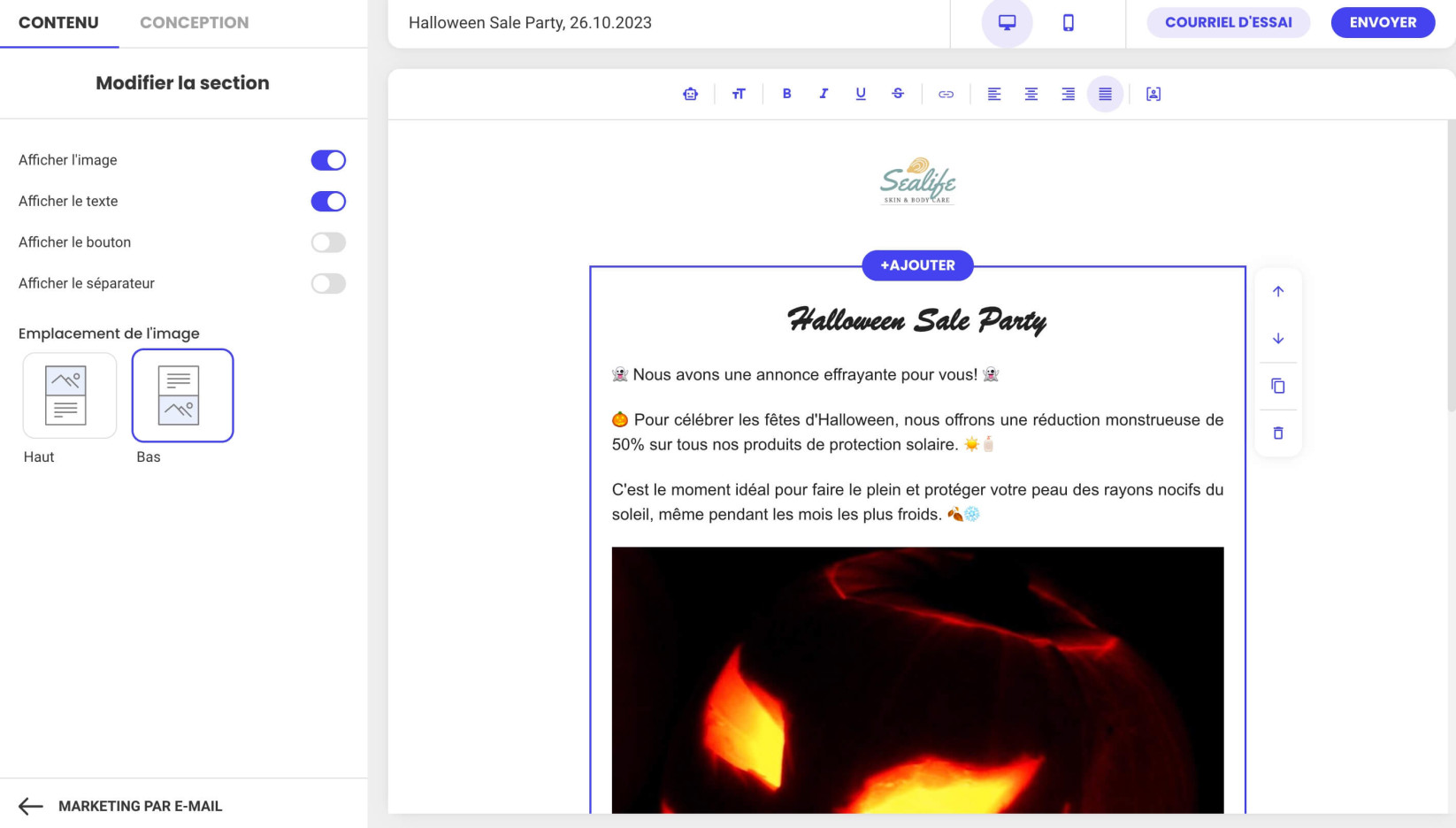This screenshot has height=828, width=1456.
Task: Click paragraph 'Nous avons une annonce effrayante'
Action: click(805, 375)
